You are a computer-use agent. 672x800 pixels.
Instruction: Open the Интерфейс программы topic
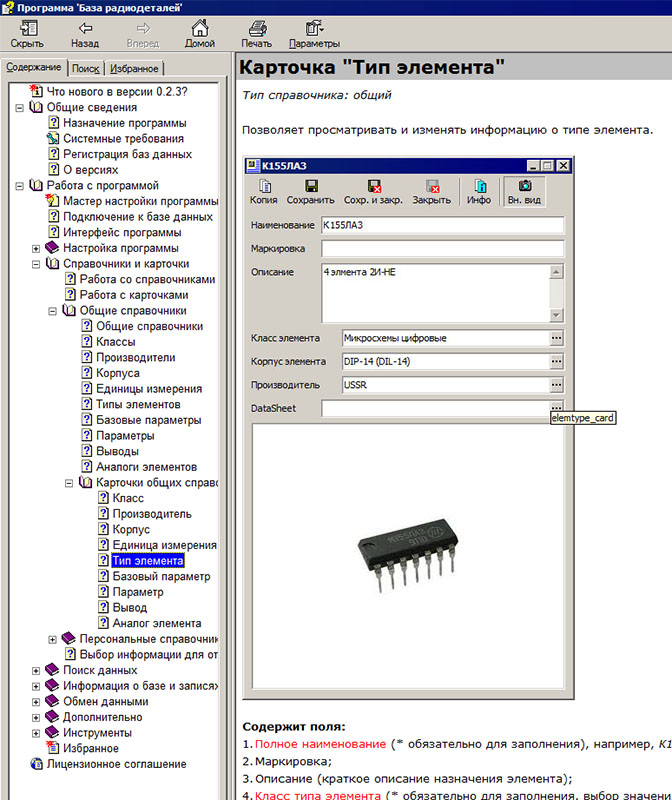tap(122, 233)
